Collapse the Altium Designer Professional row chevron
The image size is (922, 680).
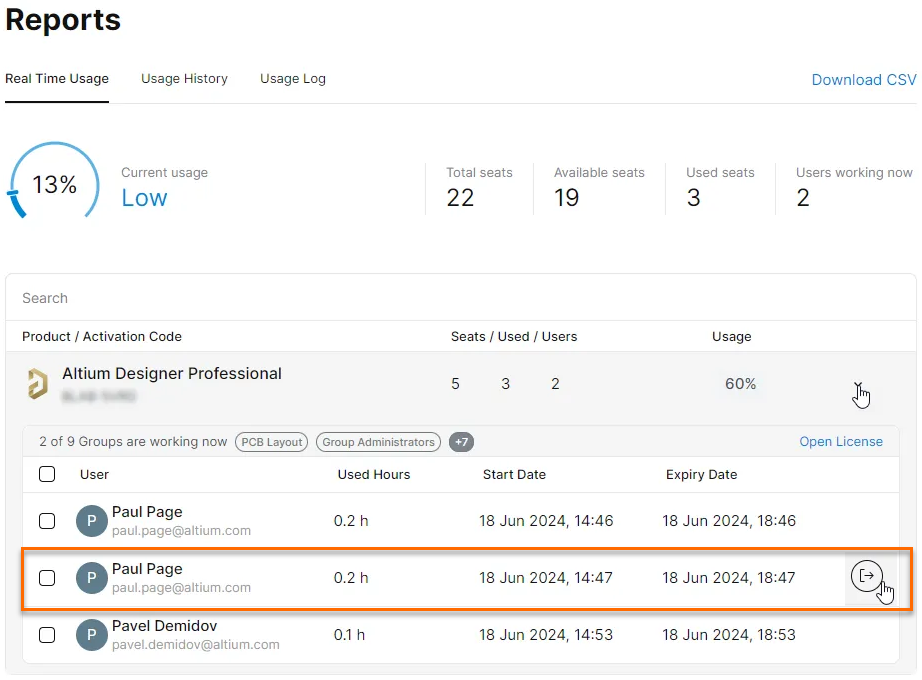pos(858,385)
